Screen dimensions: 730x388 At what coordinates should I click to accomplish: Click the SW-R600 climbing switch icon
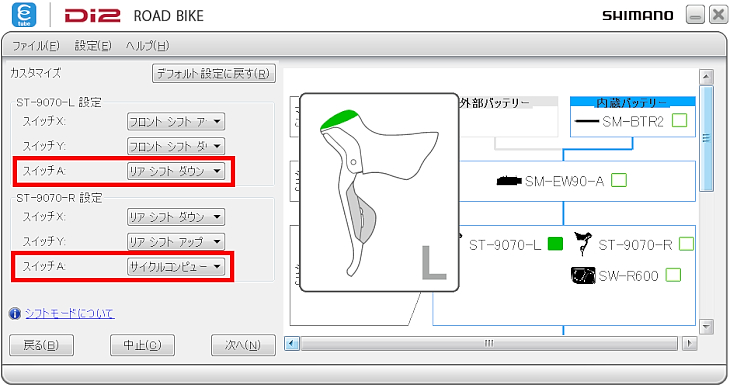(x=583, y=275)
